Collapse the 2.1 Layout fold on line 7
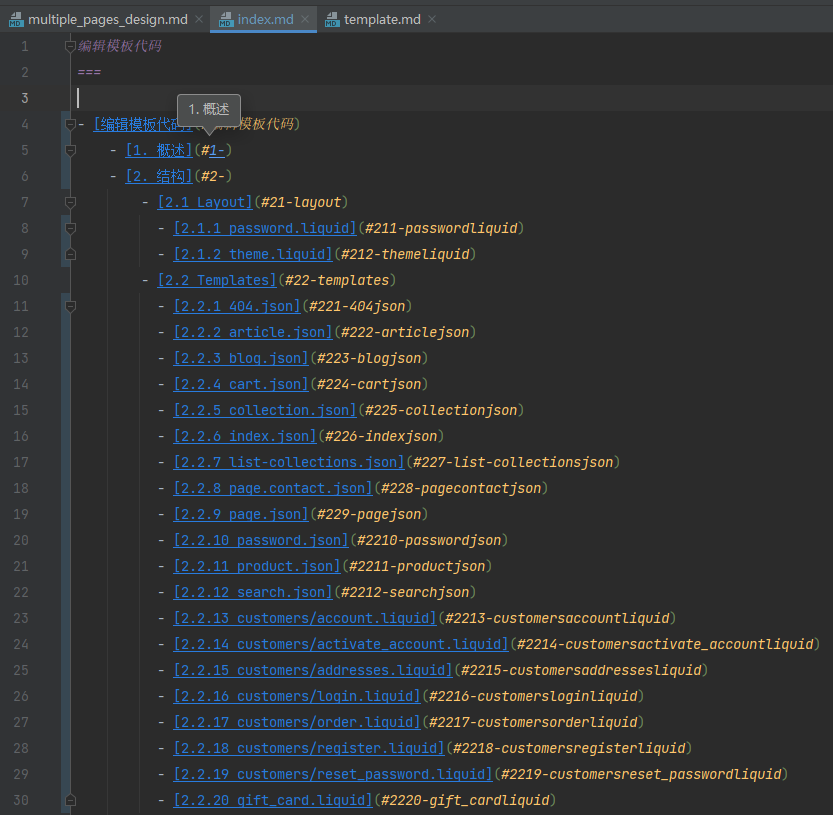 pos(70,202)
